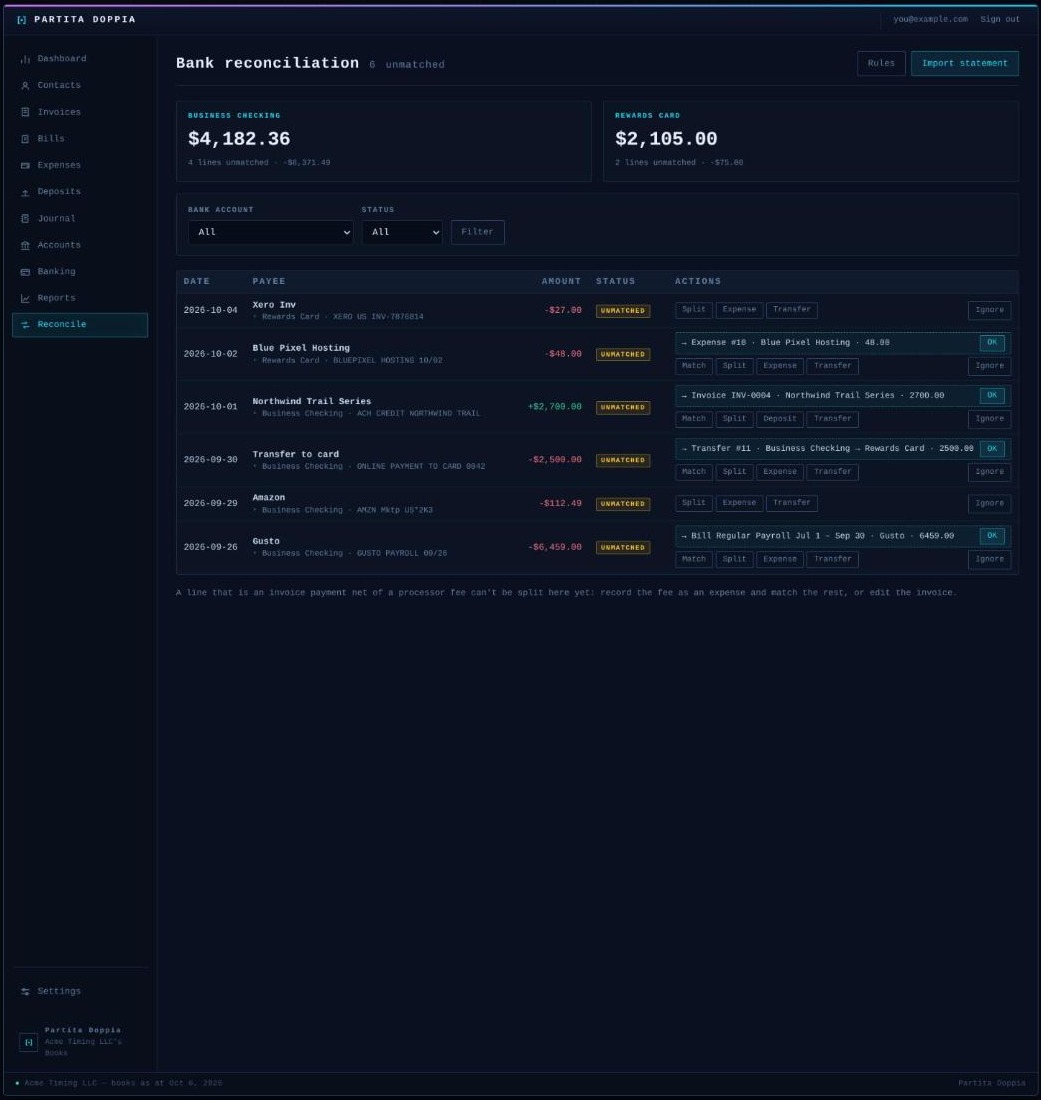Open the Rules button
Screen dimensions: 1041x1100
[881, 63]
